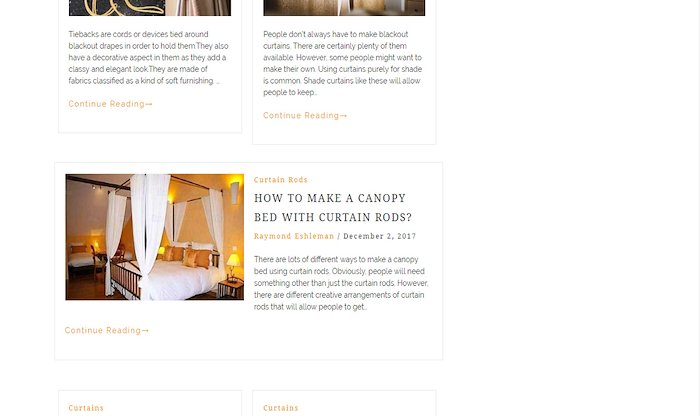
Task: Click the canopy bed bedroom thumbnail
Action: pyautogui.click(x=154, y=237)
